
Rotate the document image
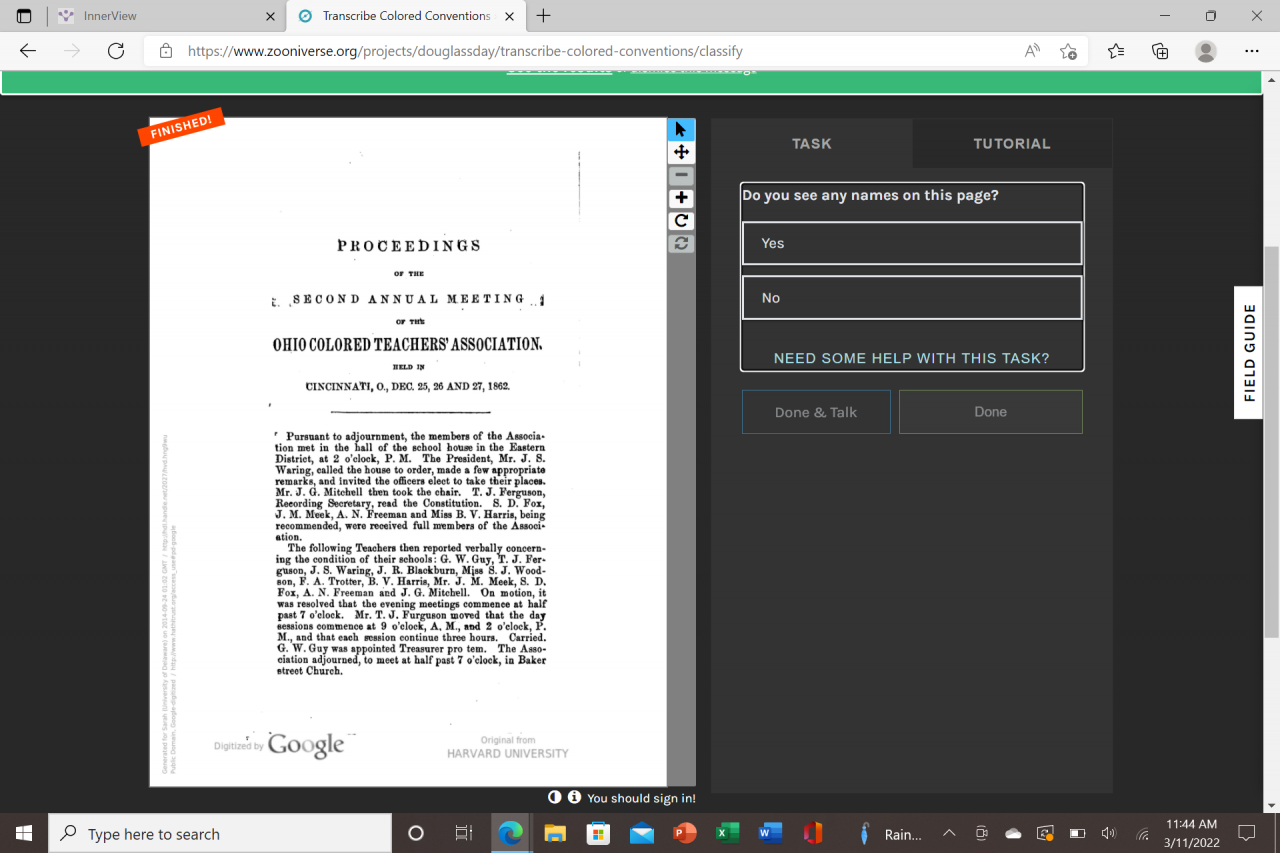(x=681, y=221)
